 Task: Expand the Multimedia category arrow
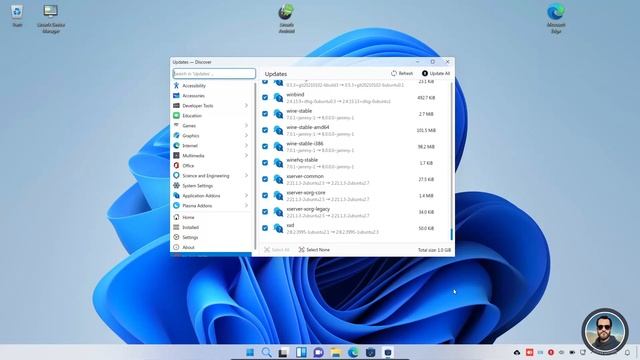246,156
